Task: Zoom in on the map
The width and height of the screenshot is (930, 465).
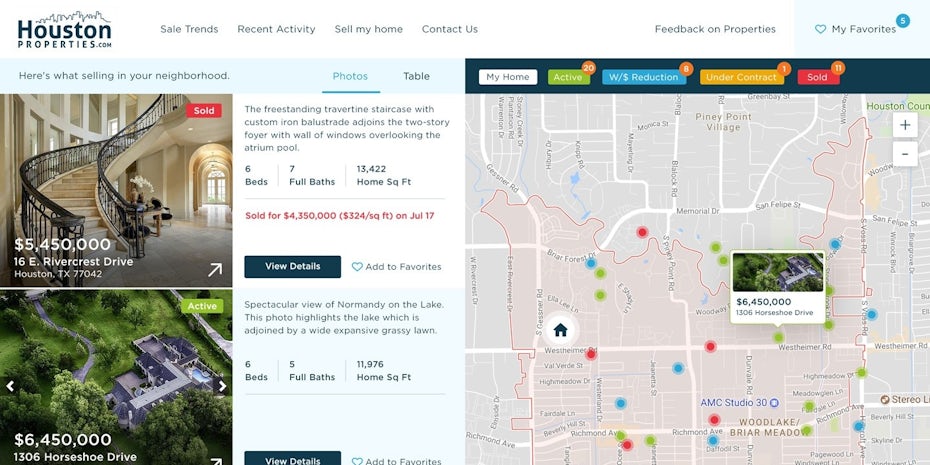Action: 904,125
